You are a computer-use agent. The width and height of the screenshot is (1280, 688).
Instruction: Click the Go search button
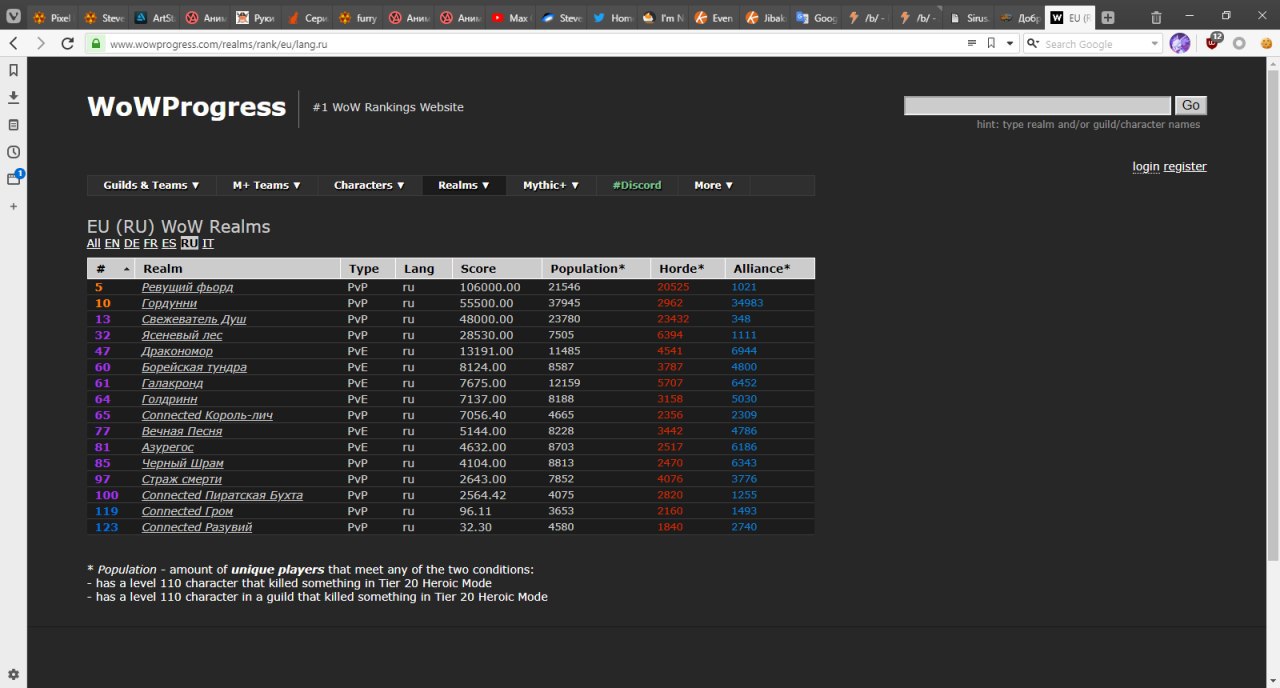1190,105
